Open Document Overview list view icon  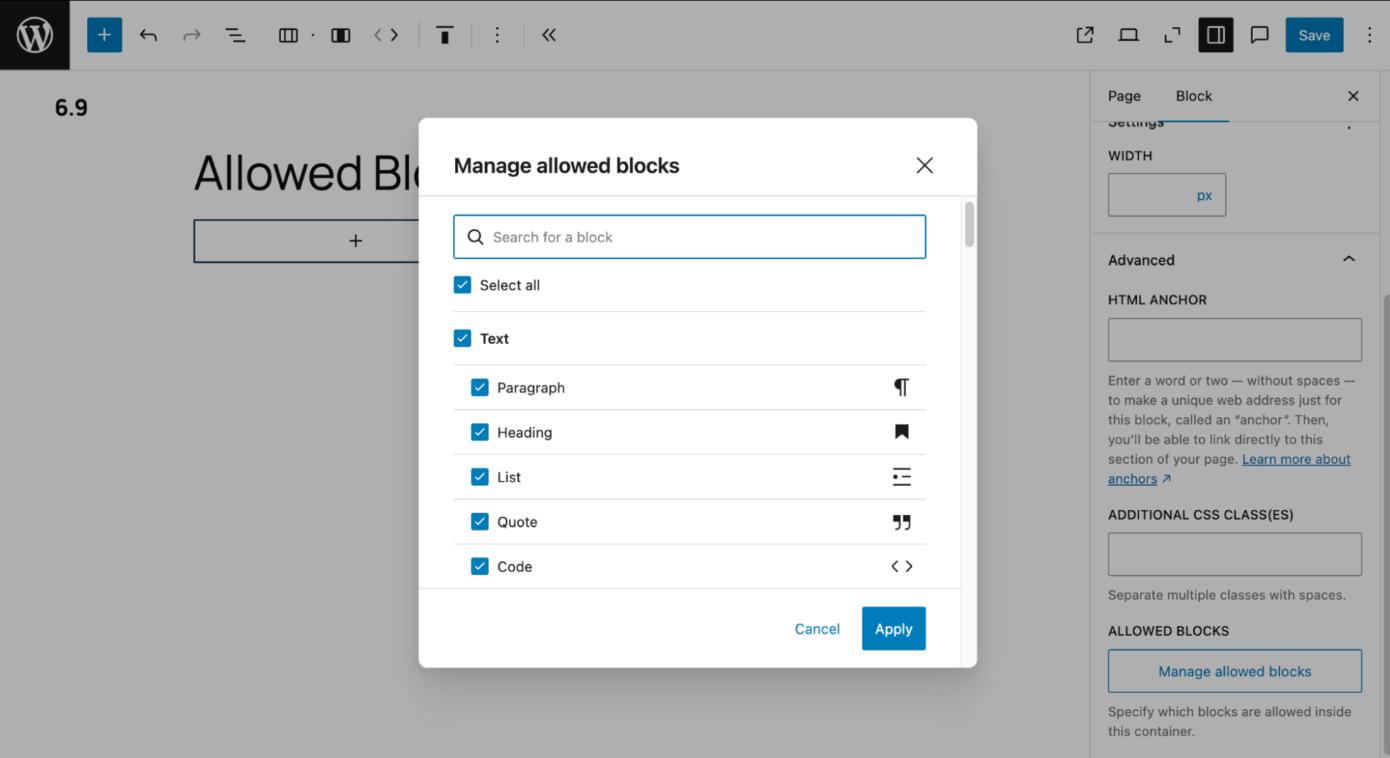click(235, 35)
